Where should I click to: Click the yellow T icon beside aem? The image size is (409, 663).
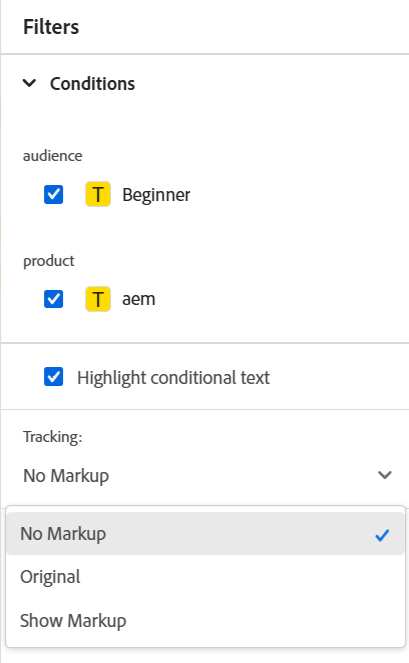(x=98, y=299)
